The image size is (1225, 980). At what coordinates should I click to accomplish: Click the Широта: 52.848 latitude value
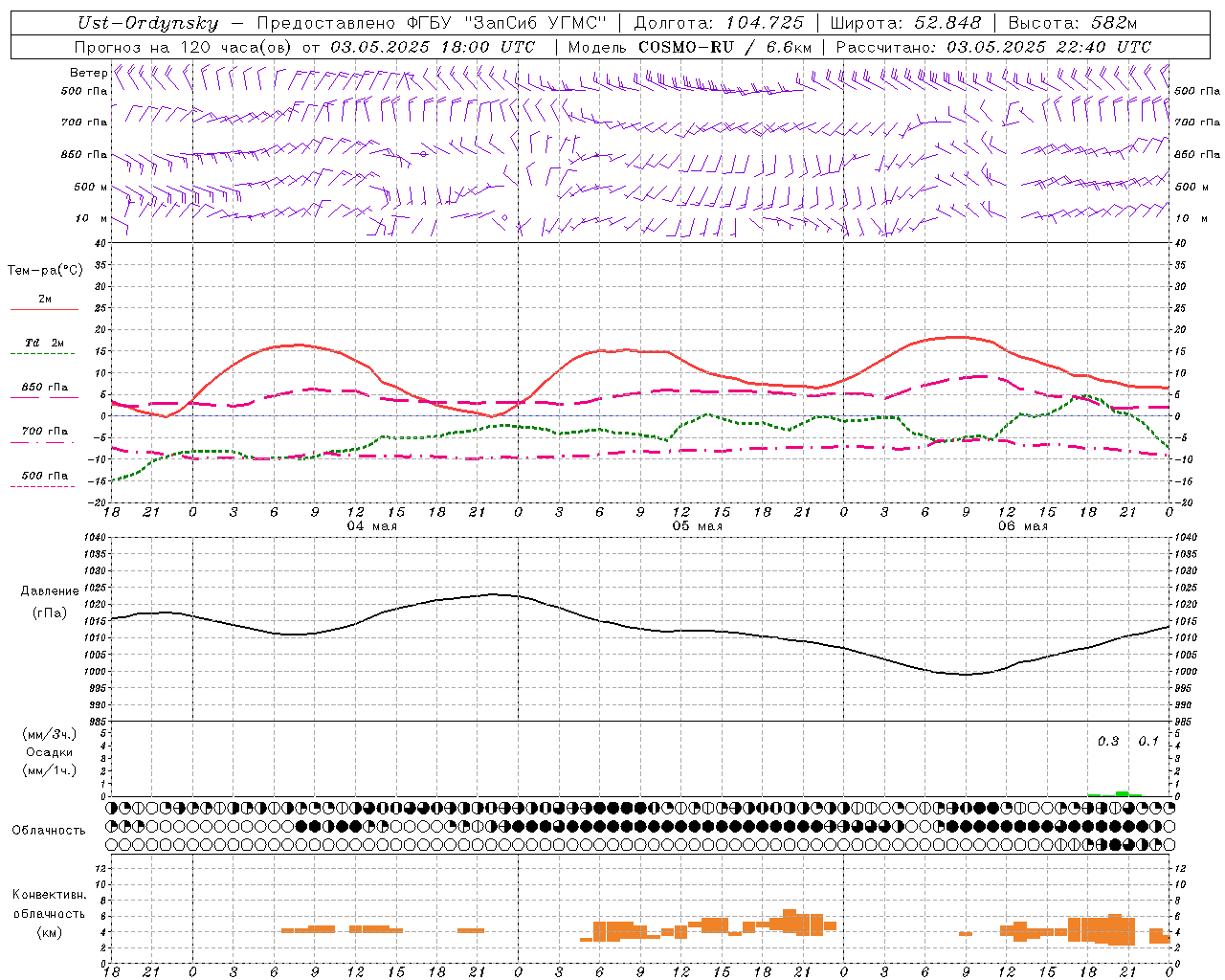tap(905, 23)
